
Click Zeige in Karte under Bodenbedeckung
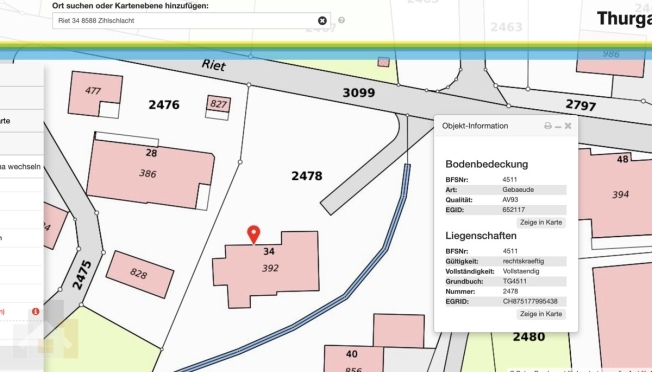coord(541,222)
